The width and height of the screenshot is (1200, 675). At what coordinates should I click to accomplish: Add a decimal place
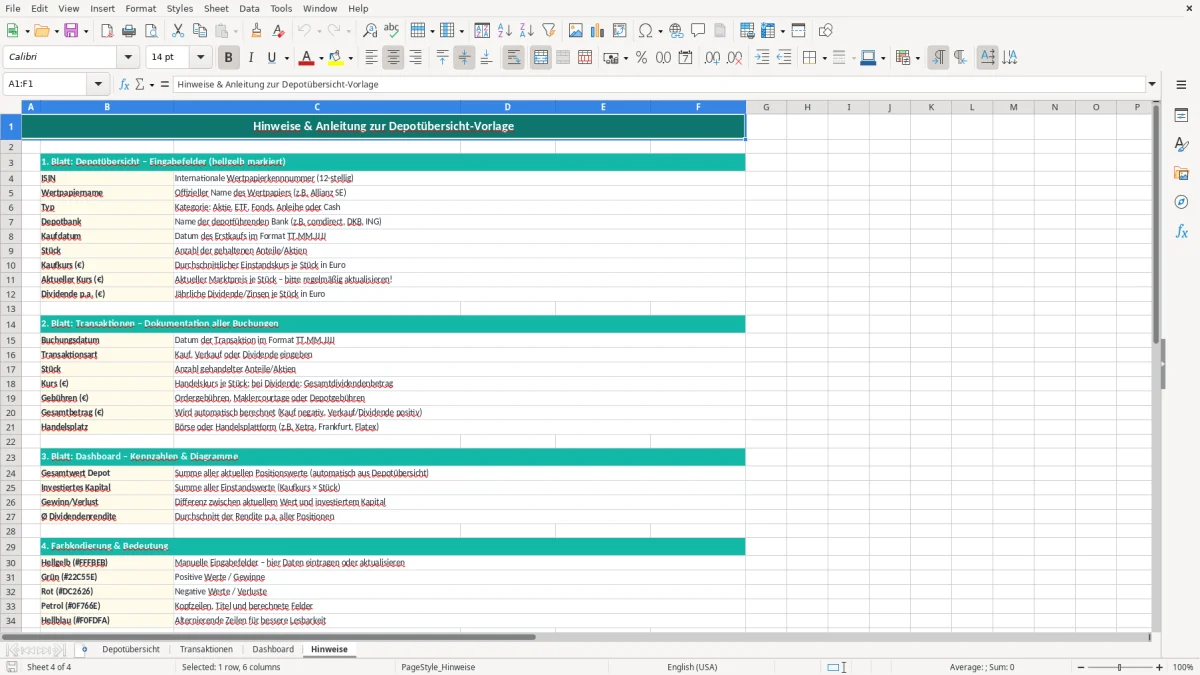pyautogui.click(x=712, y=58)
